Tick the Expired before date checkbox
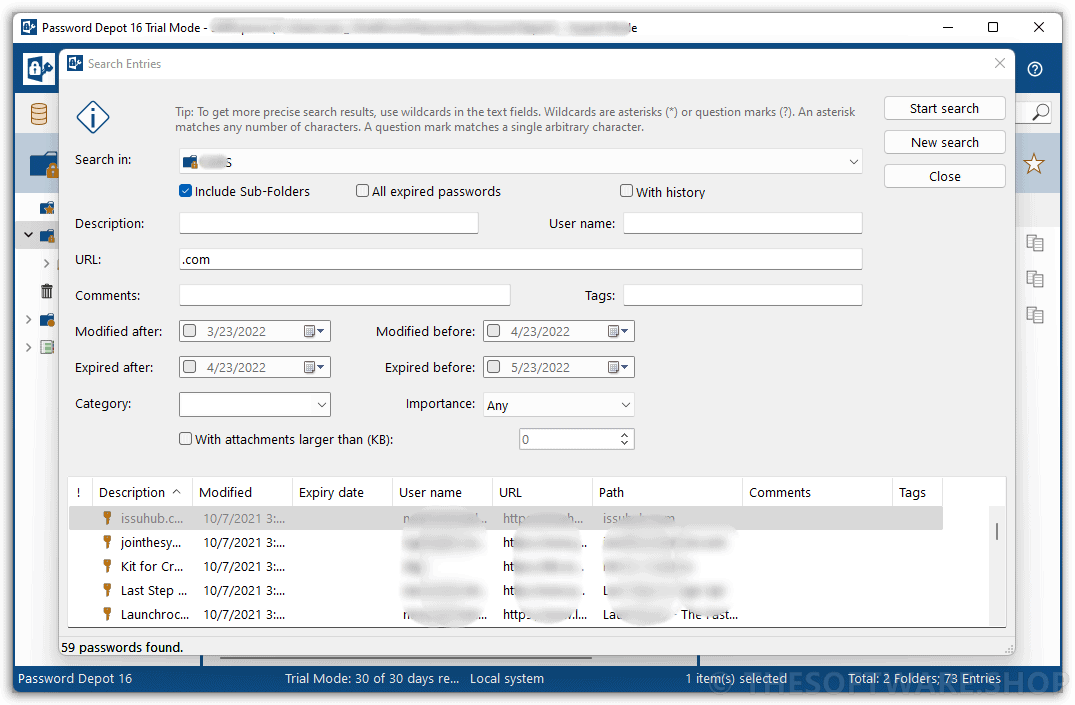This screenshot has height=705, width=1075. point(494,367)
